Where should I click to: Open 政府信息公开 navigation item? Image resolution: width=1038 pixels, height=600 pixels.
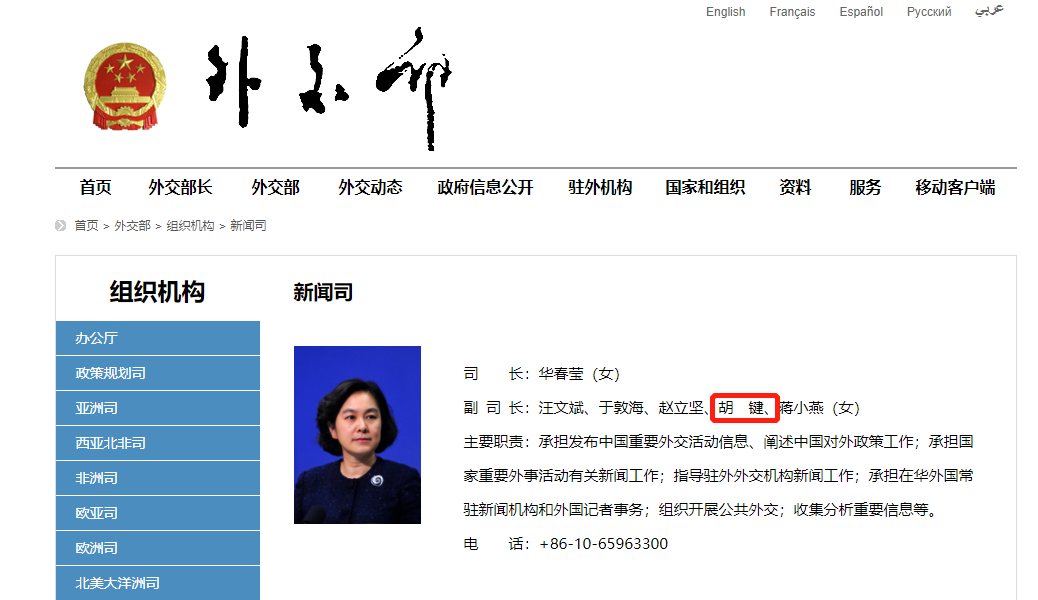(x=485, y=187)
